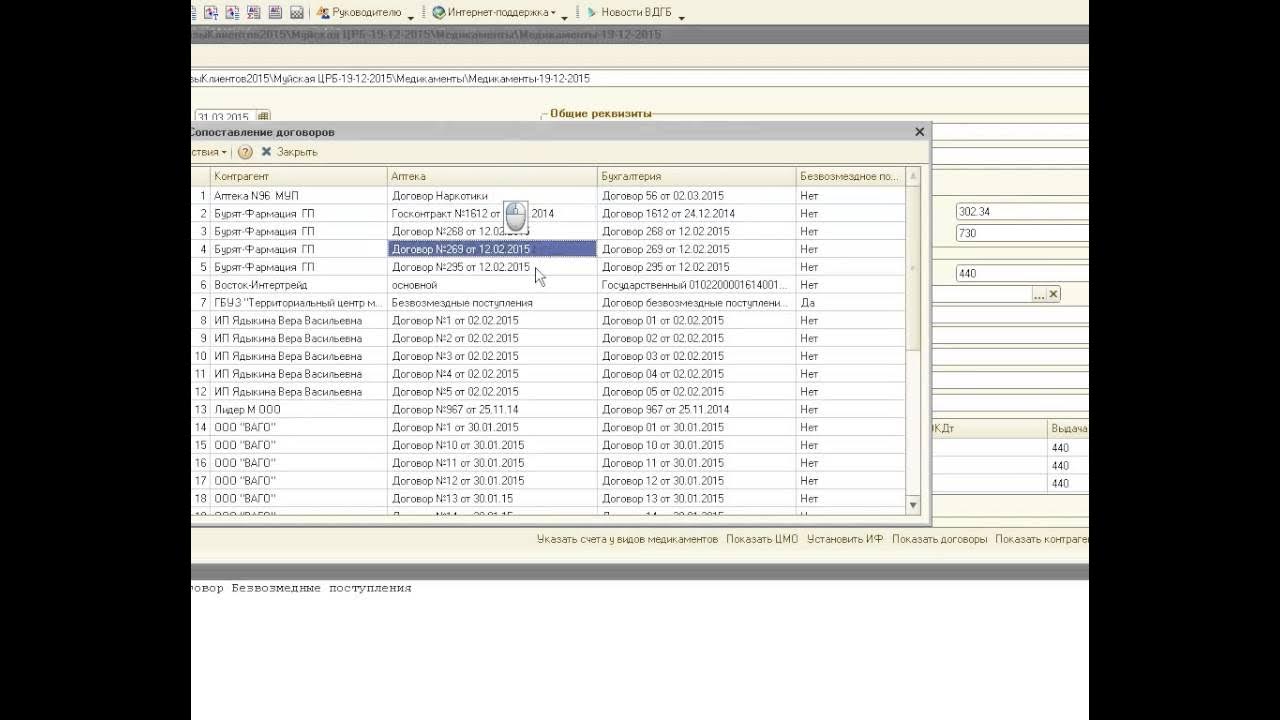Viewport: 1280px width, 720px height.
Task: Open the toolbar options arrow after Новости ВДГБ
Action: [x=680, y=17]
